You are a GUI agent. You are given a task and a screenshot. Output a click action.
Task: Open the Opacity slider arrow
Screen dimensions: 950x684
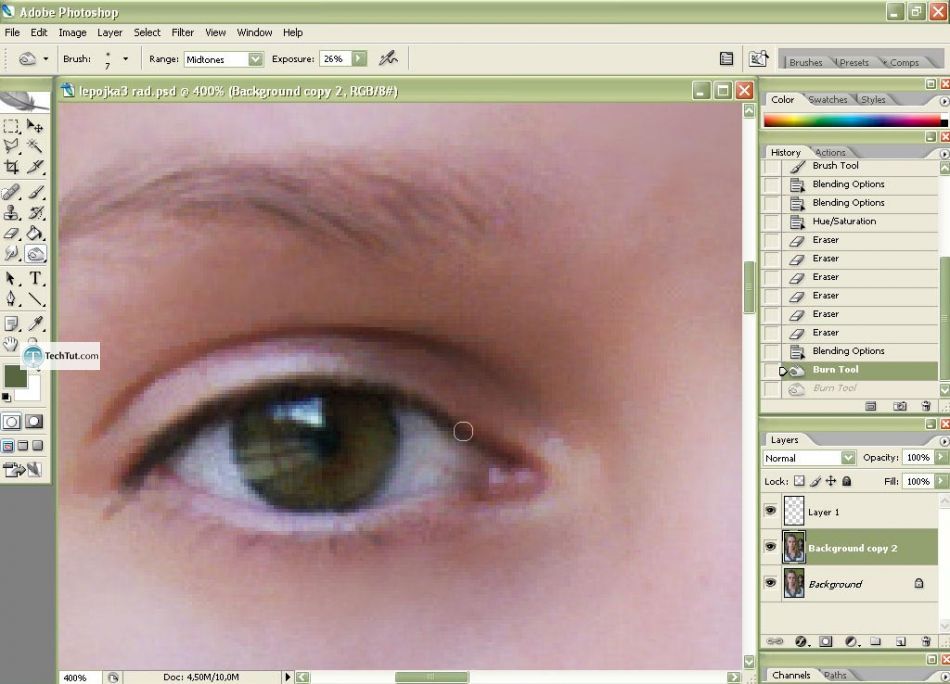[941, 457]
